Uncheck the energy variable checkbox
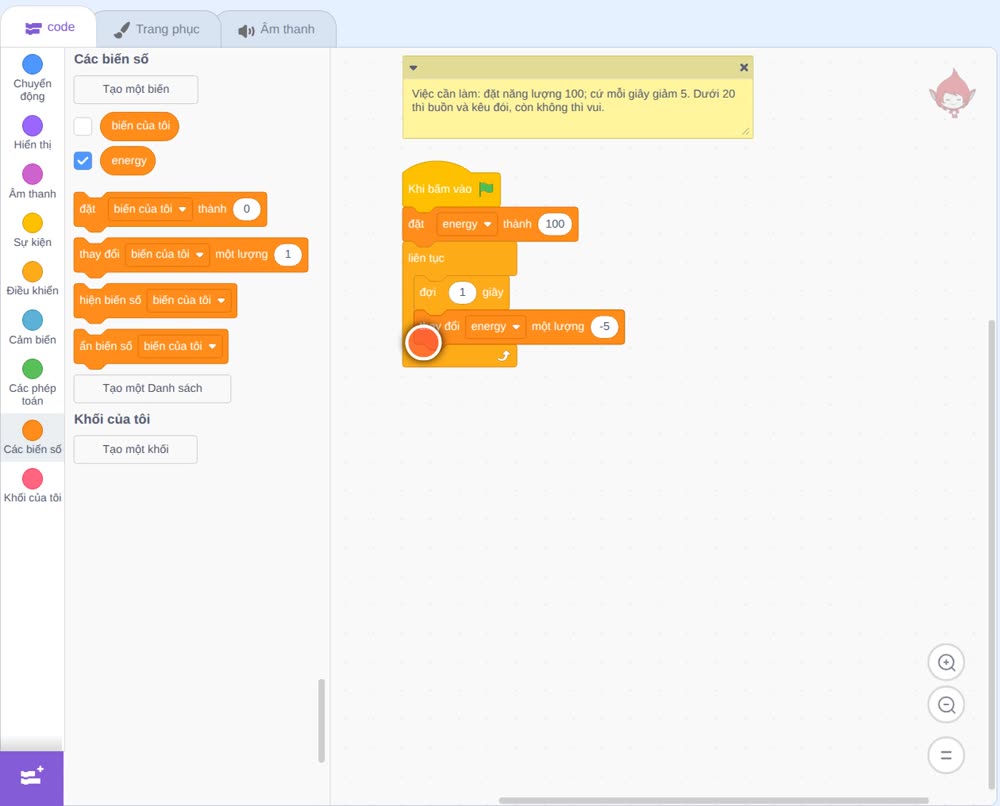 83,161
